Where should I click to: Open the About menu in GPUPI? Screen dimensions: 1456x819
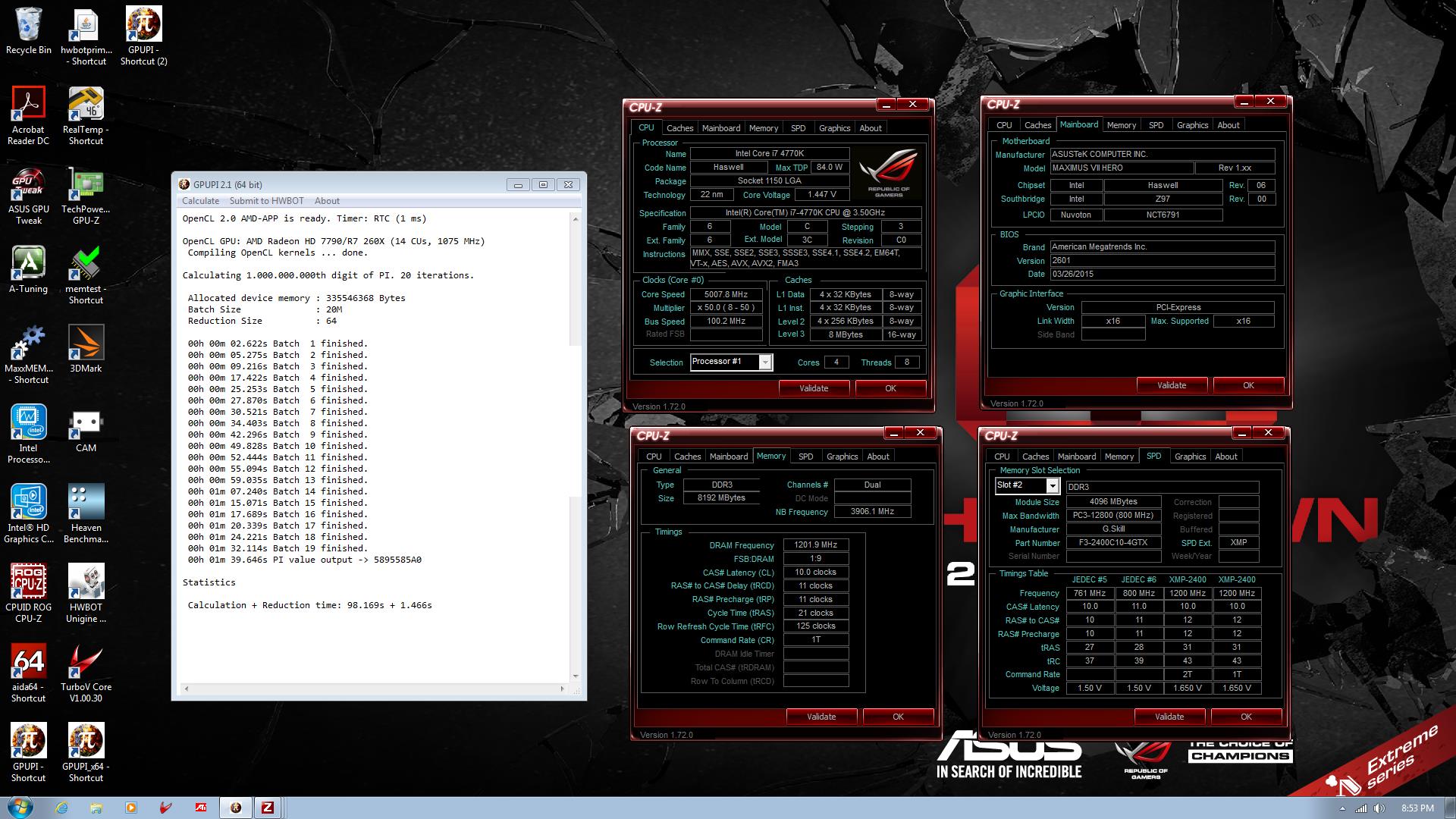pyautogui.click(x=327, y=201)
